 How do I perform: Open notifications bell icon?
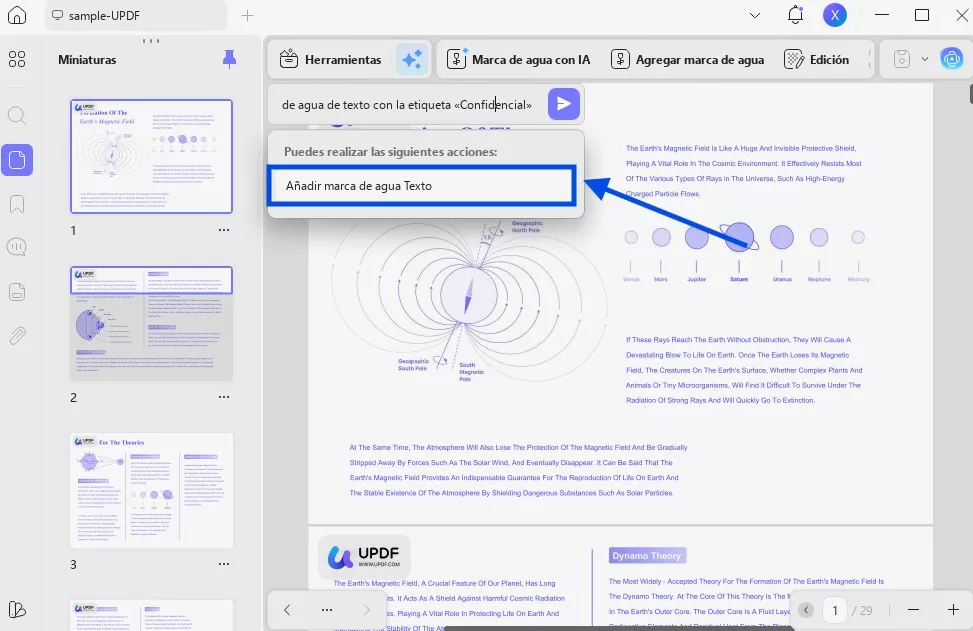click(795, 15)
